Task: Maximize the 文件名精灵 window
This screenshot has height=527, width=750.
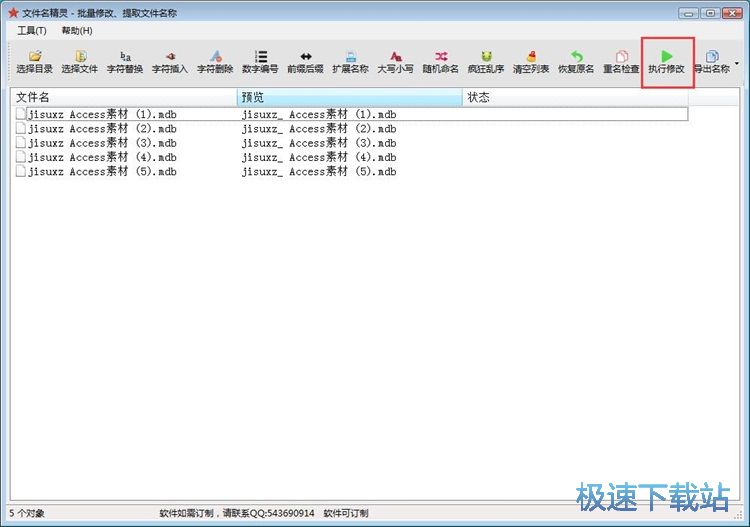Action: (x=710, y=13)
